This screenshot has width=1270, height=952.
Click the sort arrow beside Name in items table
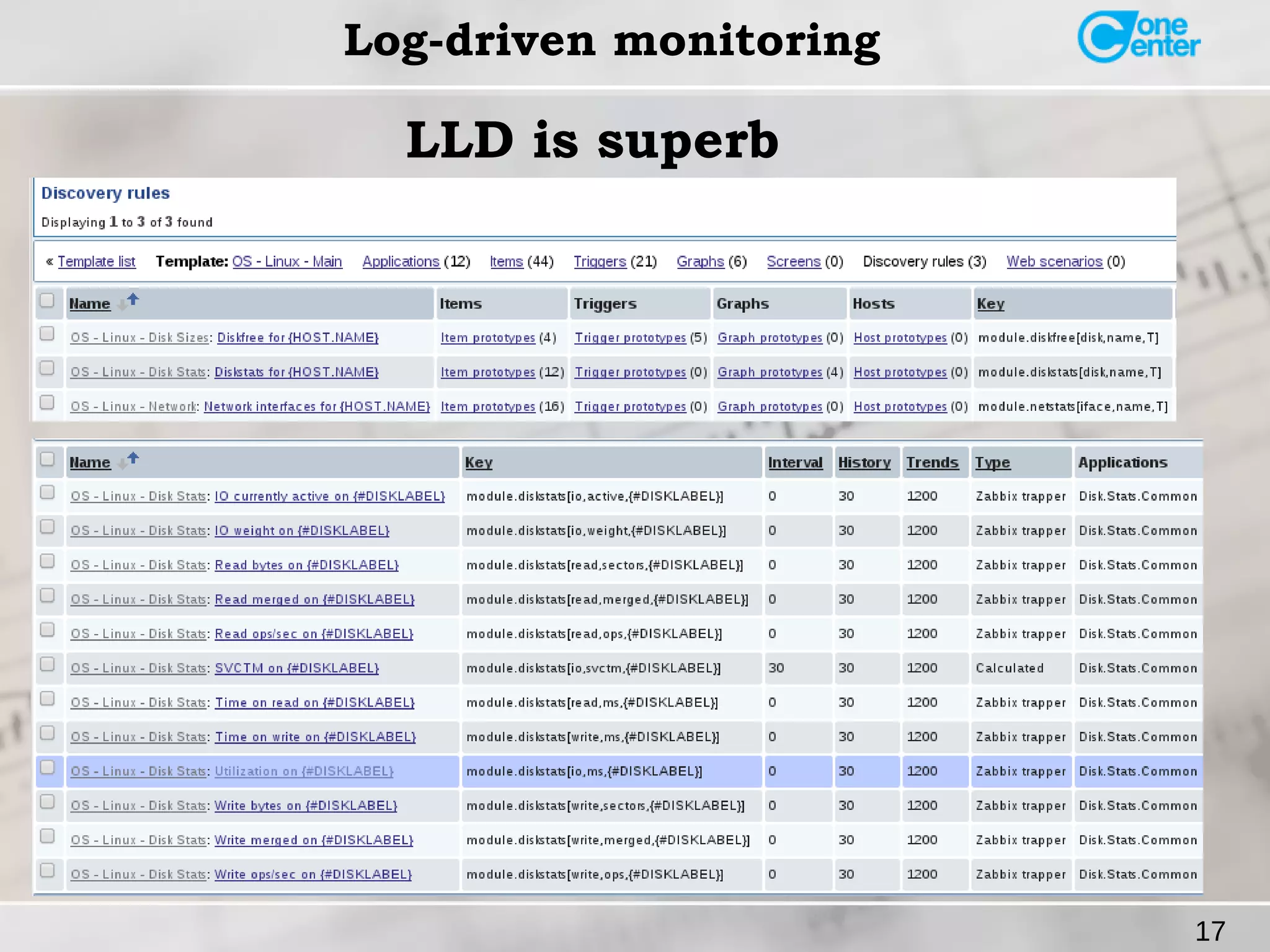[x=129, y=461]
